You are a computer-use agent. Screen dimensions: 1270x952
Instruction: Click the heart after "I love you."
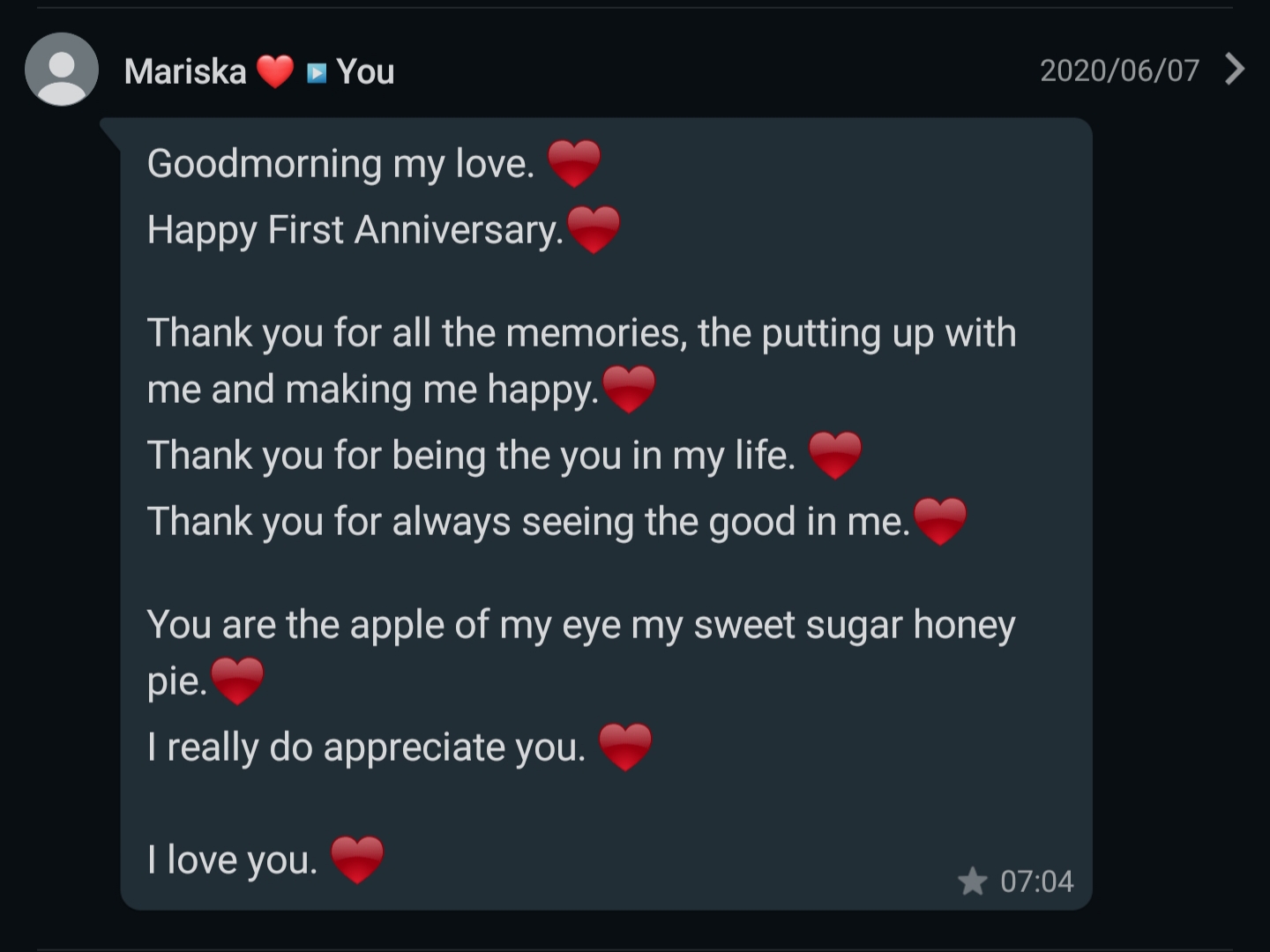pos(357,860)
